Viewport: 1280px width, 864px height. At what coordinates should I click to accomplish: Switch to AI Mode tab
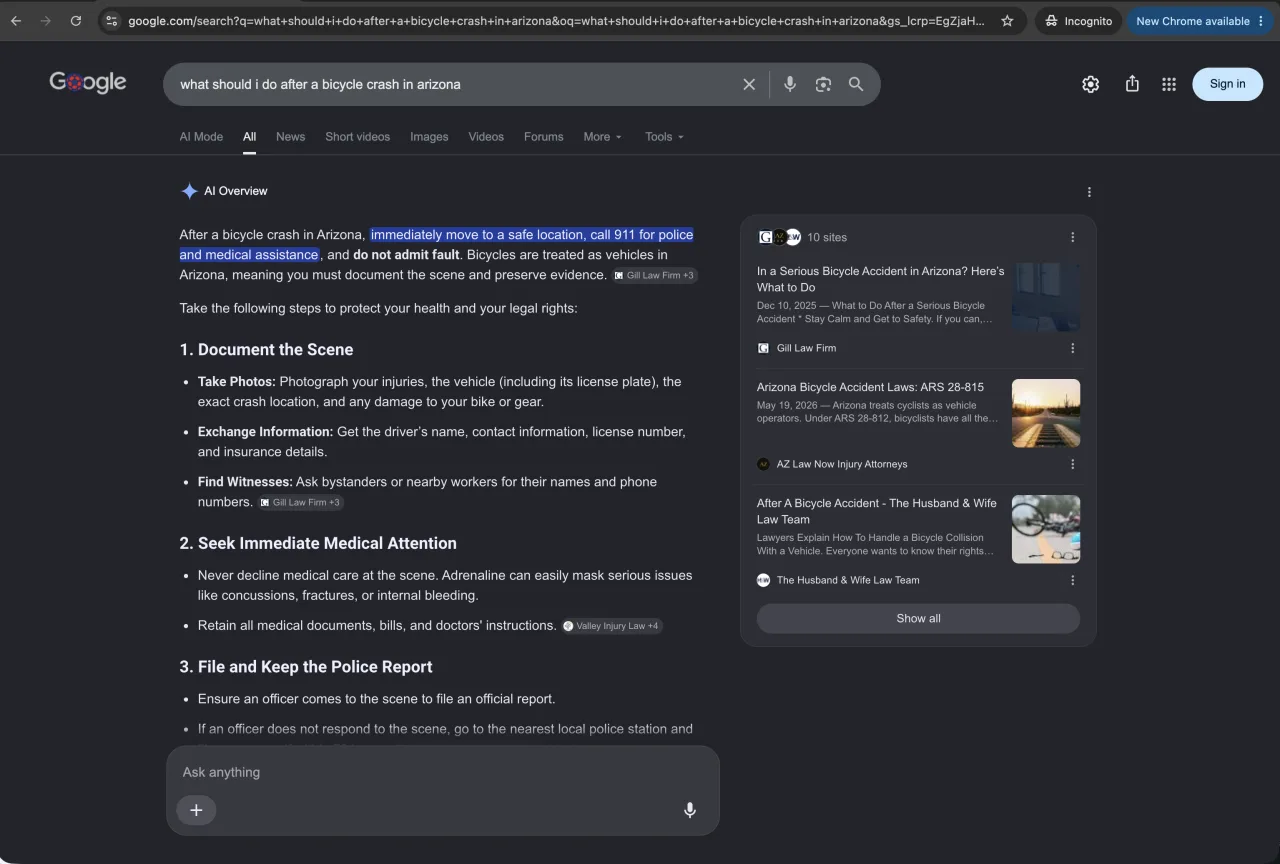[201, 137]
